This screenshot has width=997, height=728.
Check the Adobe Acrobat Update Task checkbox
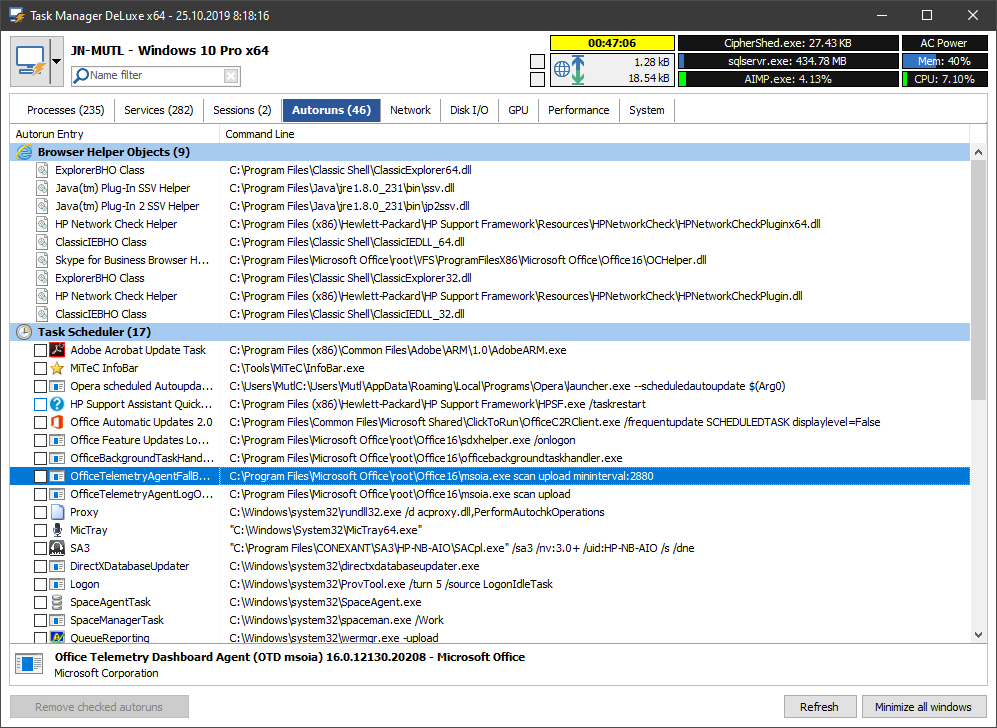[40, 350]
